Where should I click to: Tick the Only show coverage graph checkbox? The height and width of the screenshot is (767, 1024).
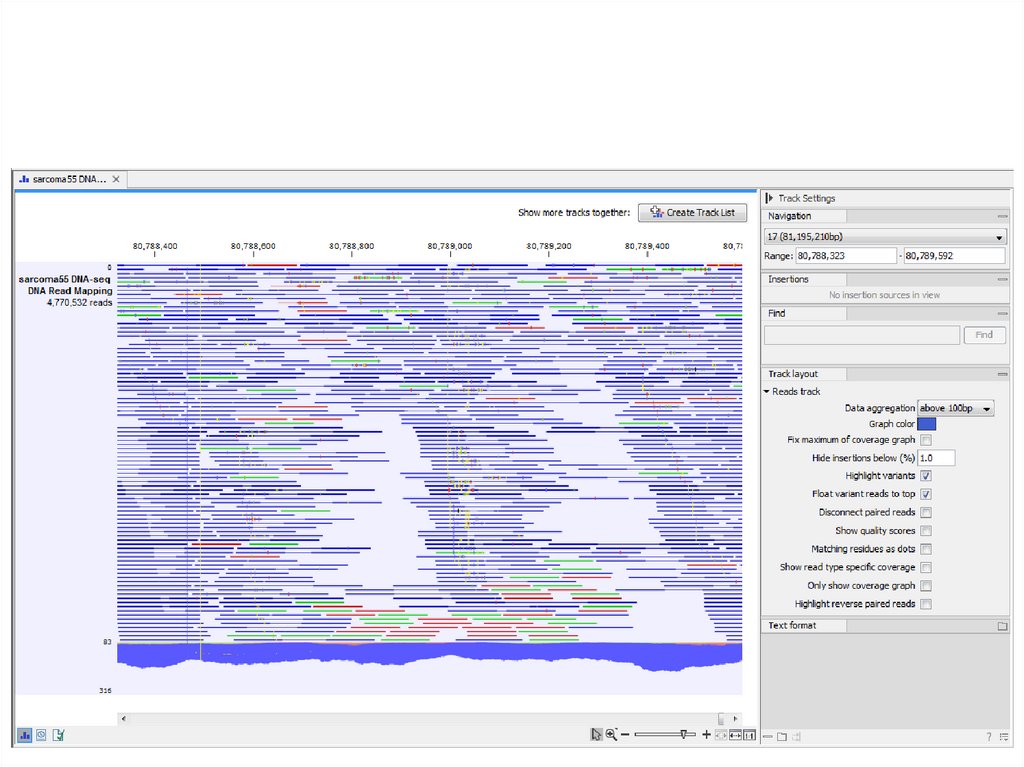click(x=926, y=586)
